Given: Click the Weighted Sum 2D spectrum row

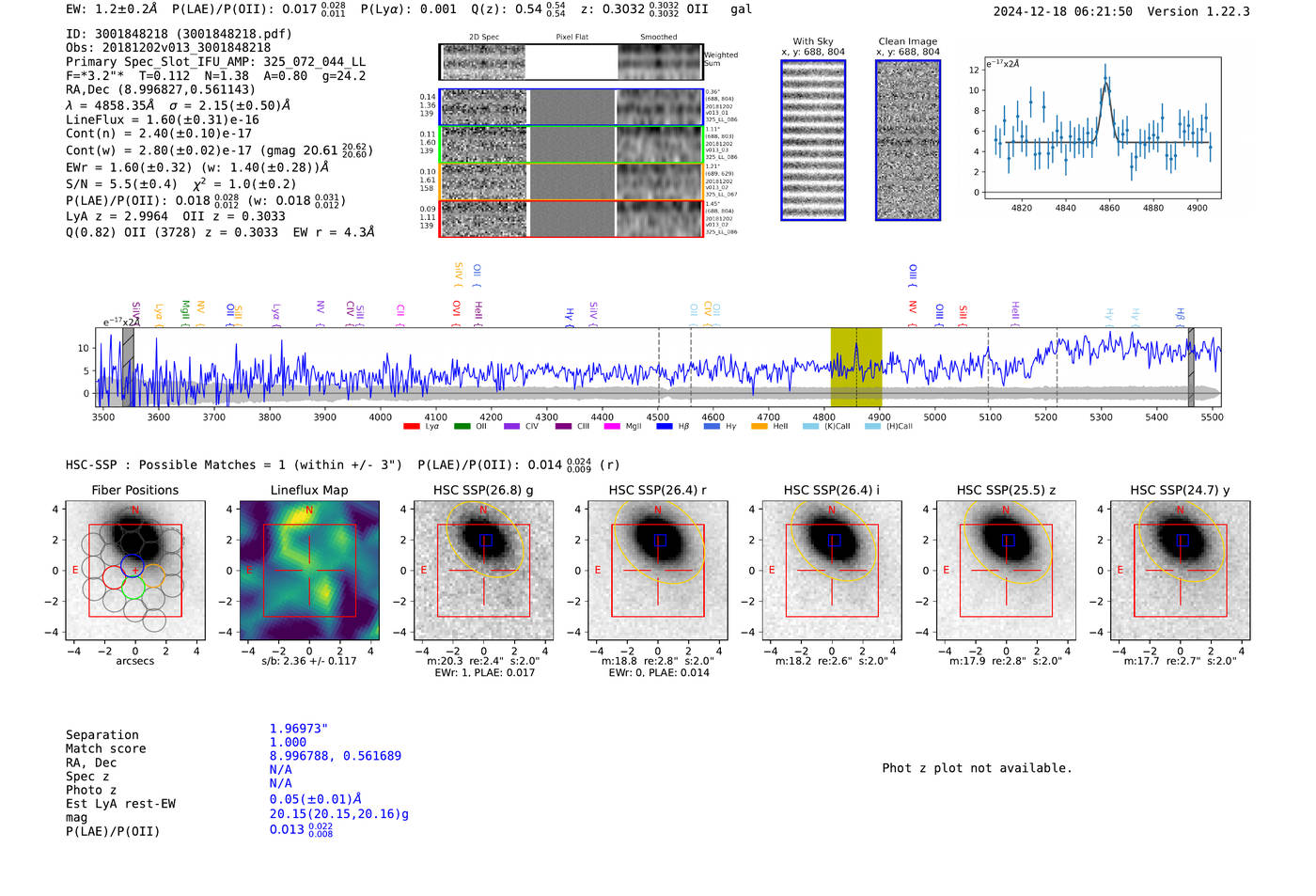Looking at the screenshot, I should coord(572,62).
